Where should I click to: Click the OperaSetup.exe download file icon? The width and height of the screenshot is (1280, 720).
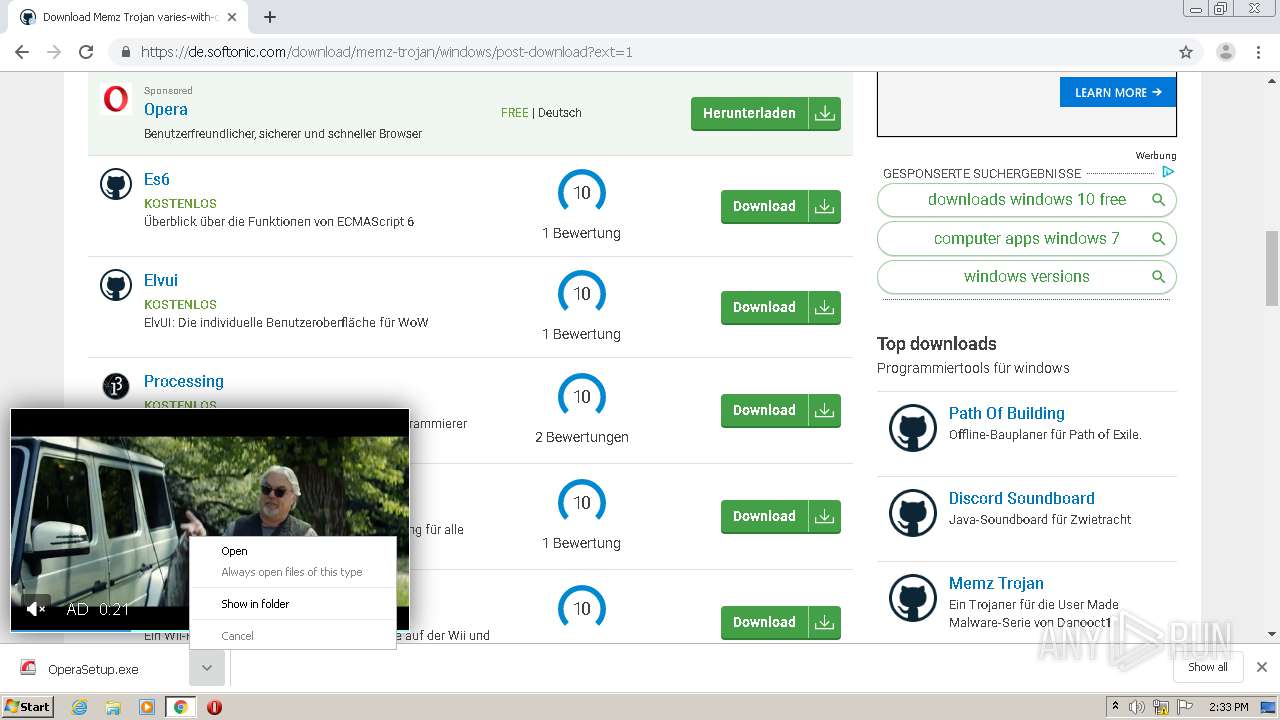point(29,669)
